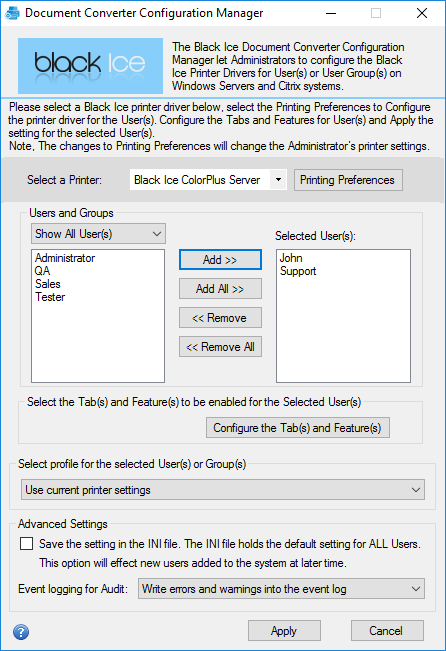
Task: Open the Select a Printer dropdown
Action: point(208,180)
